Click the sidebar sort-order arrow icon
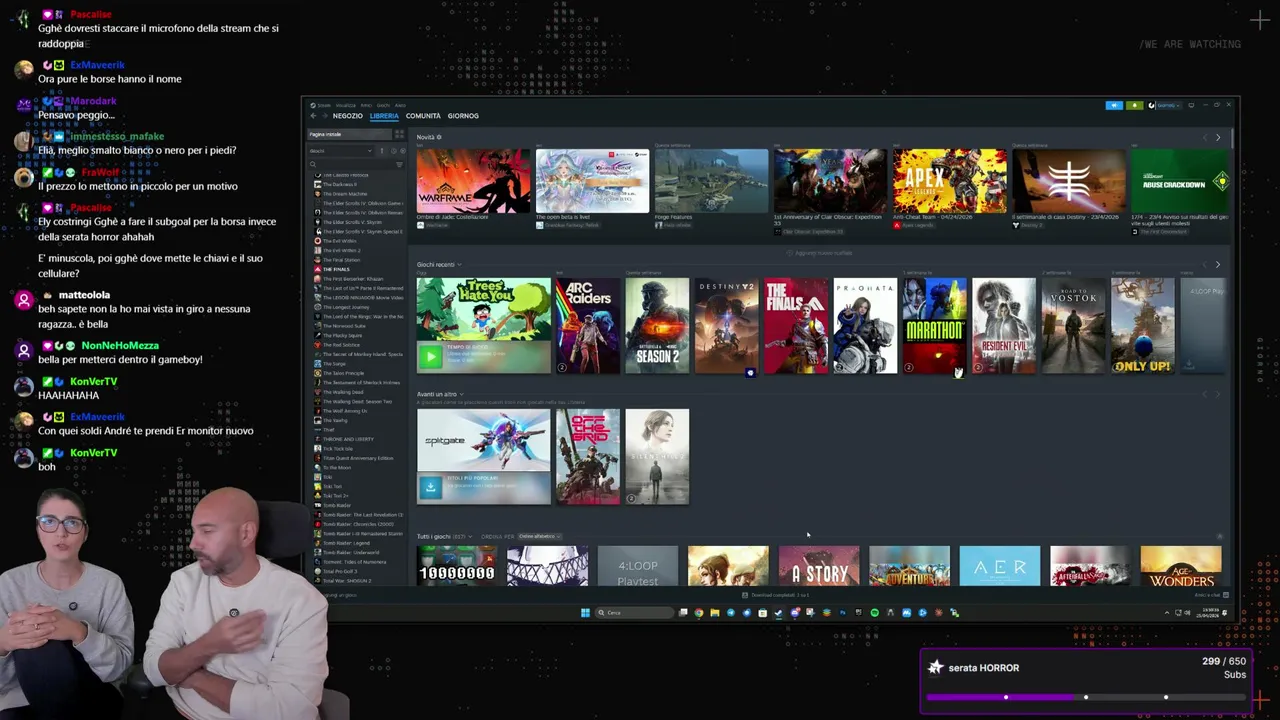Screen dimensions: 1280x720 pos(382,151)
